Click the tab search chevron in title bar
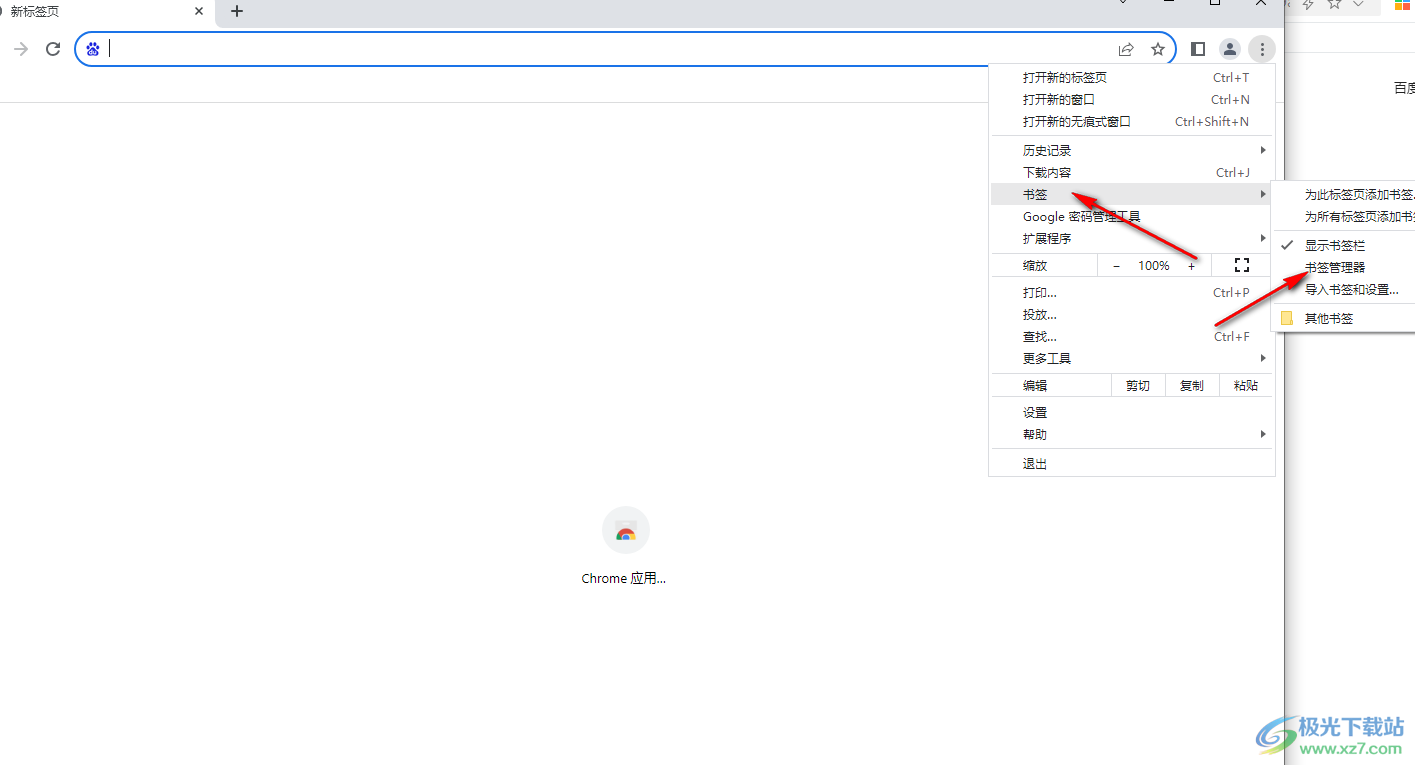Viewport: 1415px width, 765px height. tap(1122, 3)
